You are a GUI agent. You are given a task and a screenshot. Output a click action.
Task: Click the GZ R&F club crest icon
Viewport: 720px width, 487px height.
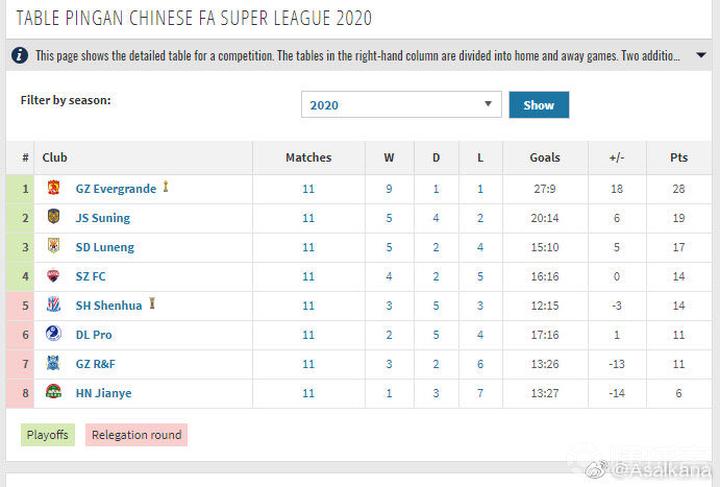tap(54, 364)
